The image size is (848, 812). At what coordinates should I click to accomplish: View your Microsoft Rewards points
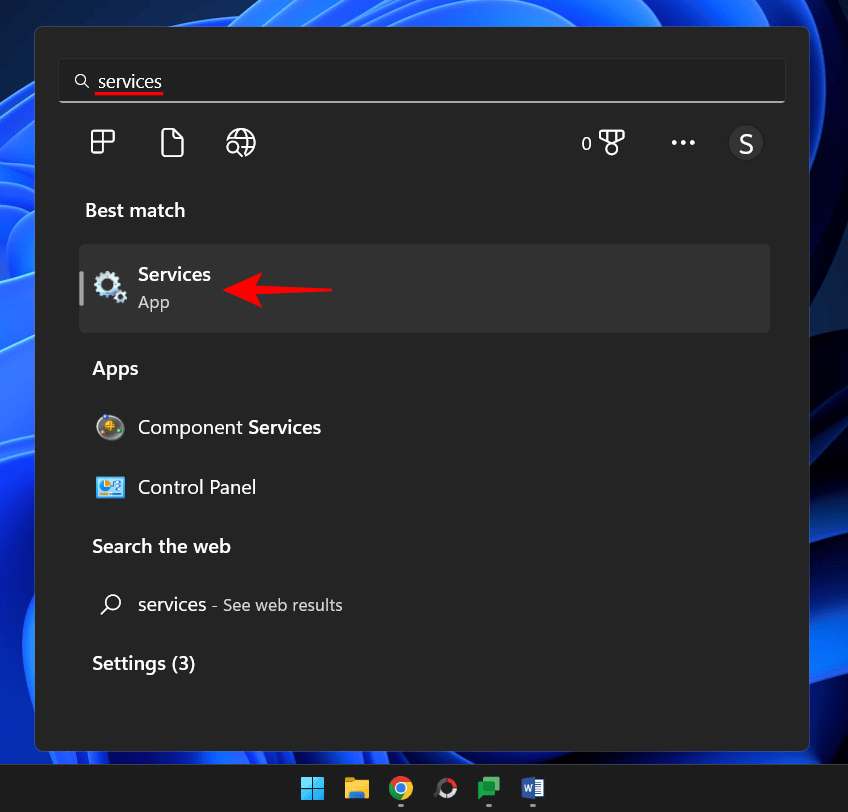pyautogui.click(x=603, y=143)
